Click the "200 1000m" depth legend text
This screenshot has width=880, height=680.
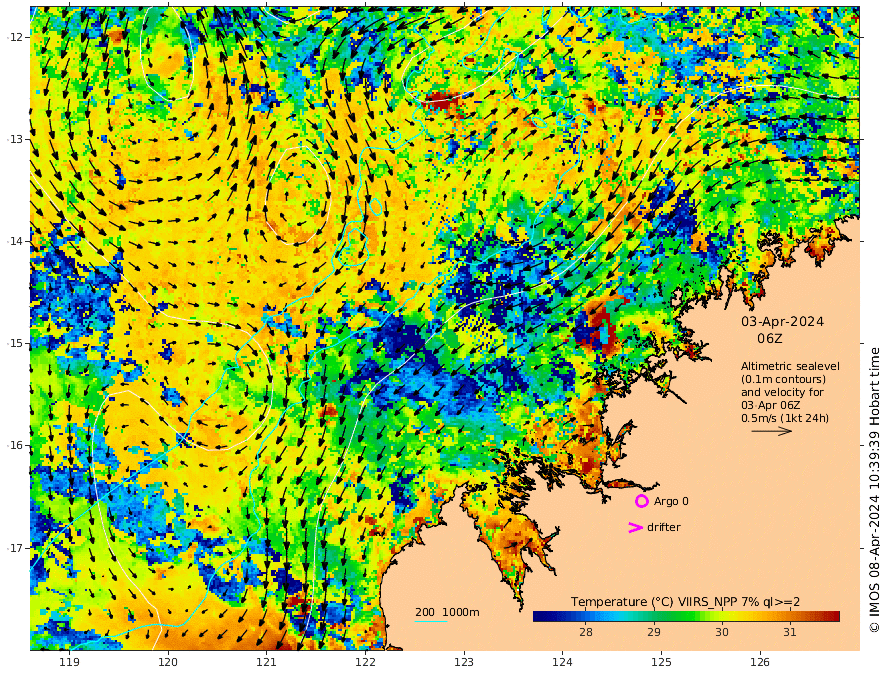(x=447, y=612)
